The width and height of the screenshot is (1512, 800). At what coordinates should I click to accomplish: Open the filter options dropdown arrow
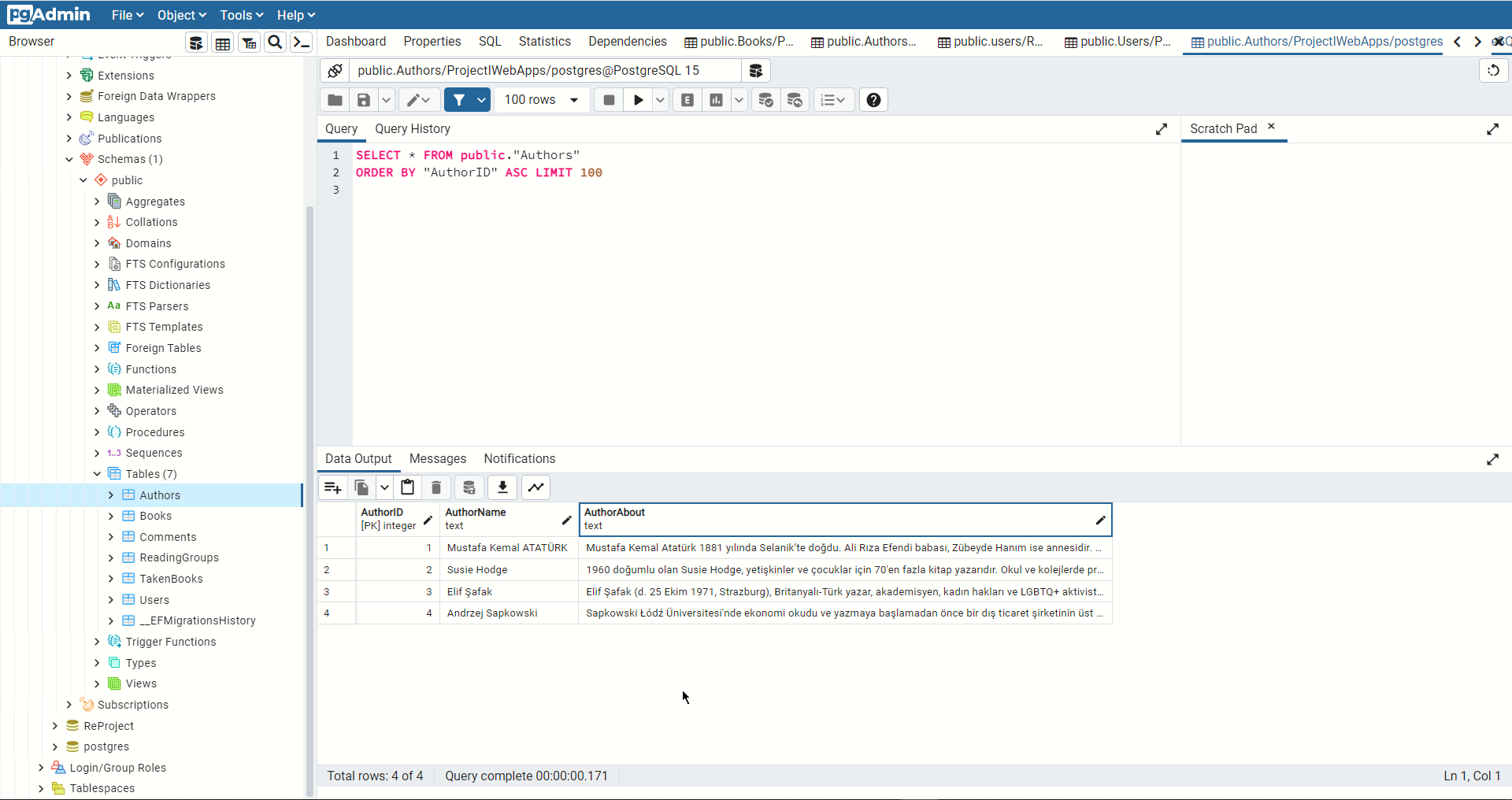pyautogui.click(x=481, y=100)
